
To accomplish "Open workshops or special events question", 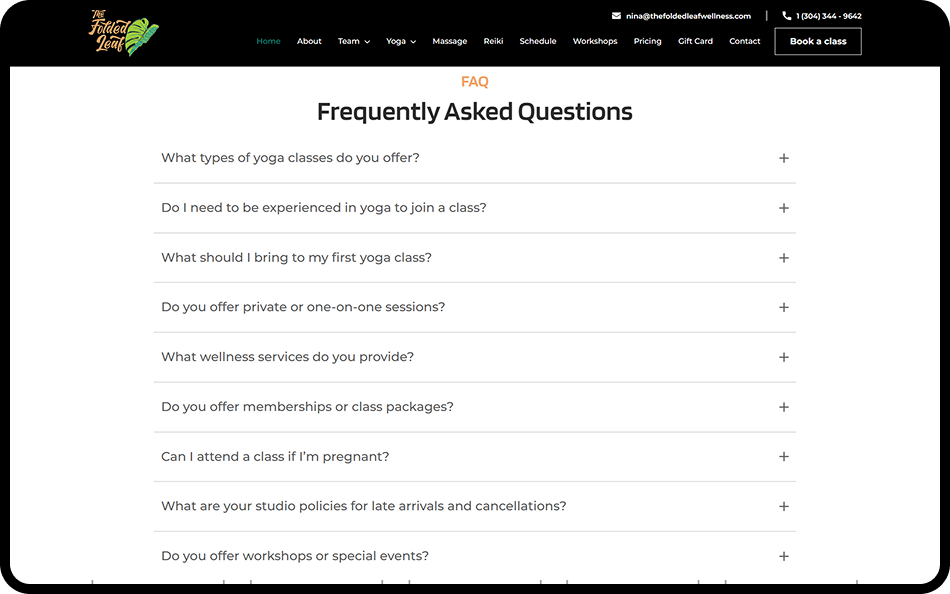I will pos(474,556).
